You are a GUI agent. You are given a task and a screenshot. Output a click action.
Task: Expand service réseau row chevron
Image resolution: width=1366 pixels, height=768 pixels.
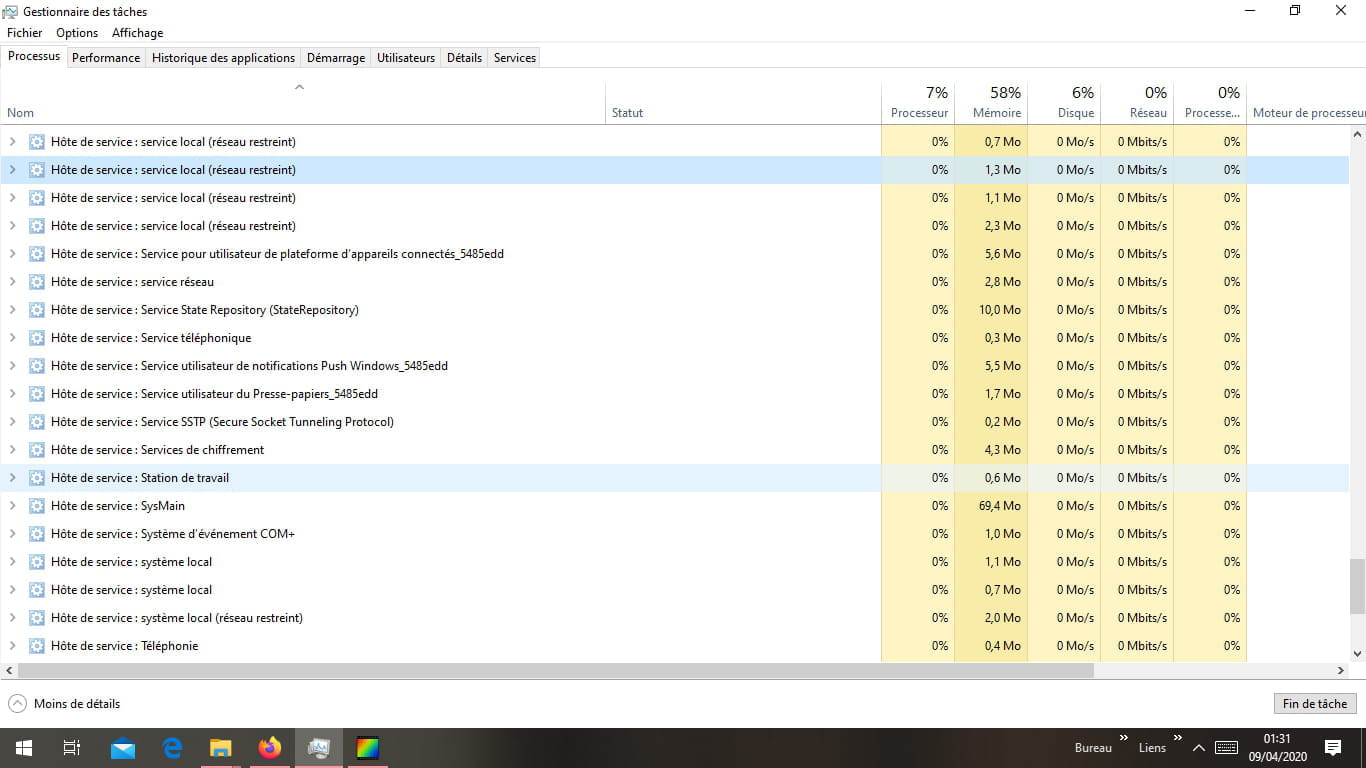point(12,282)
